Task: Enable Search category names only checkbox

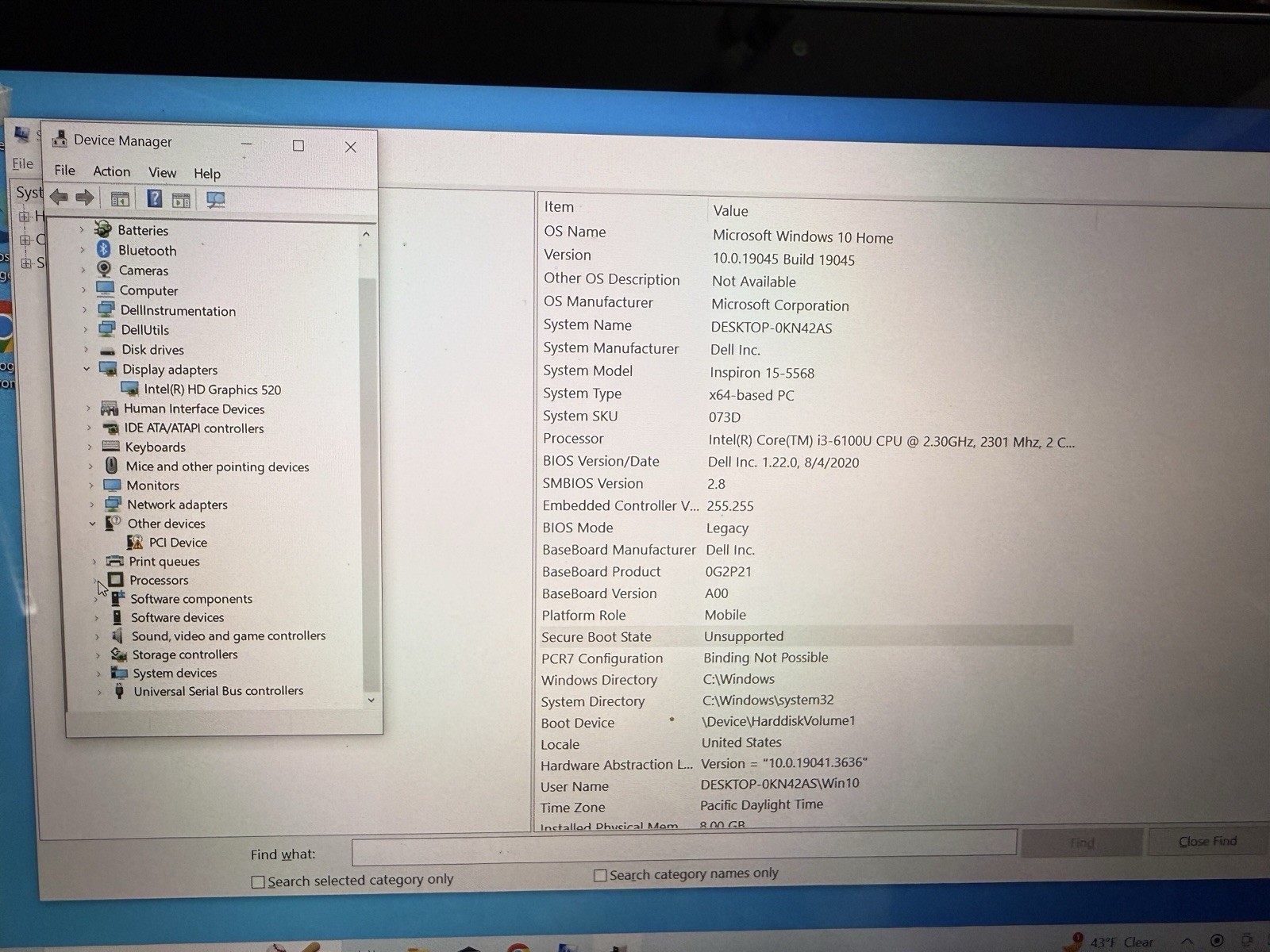Action: [600, 875]
